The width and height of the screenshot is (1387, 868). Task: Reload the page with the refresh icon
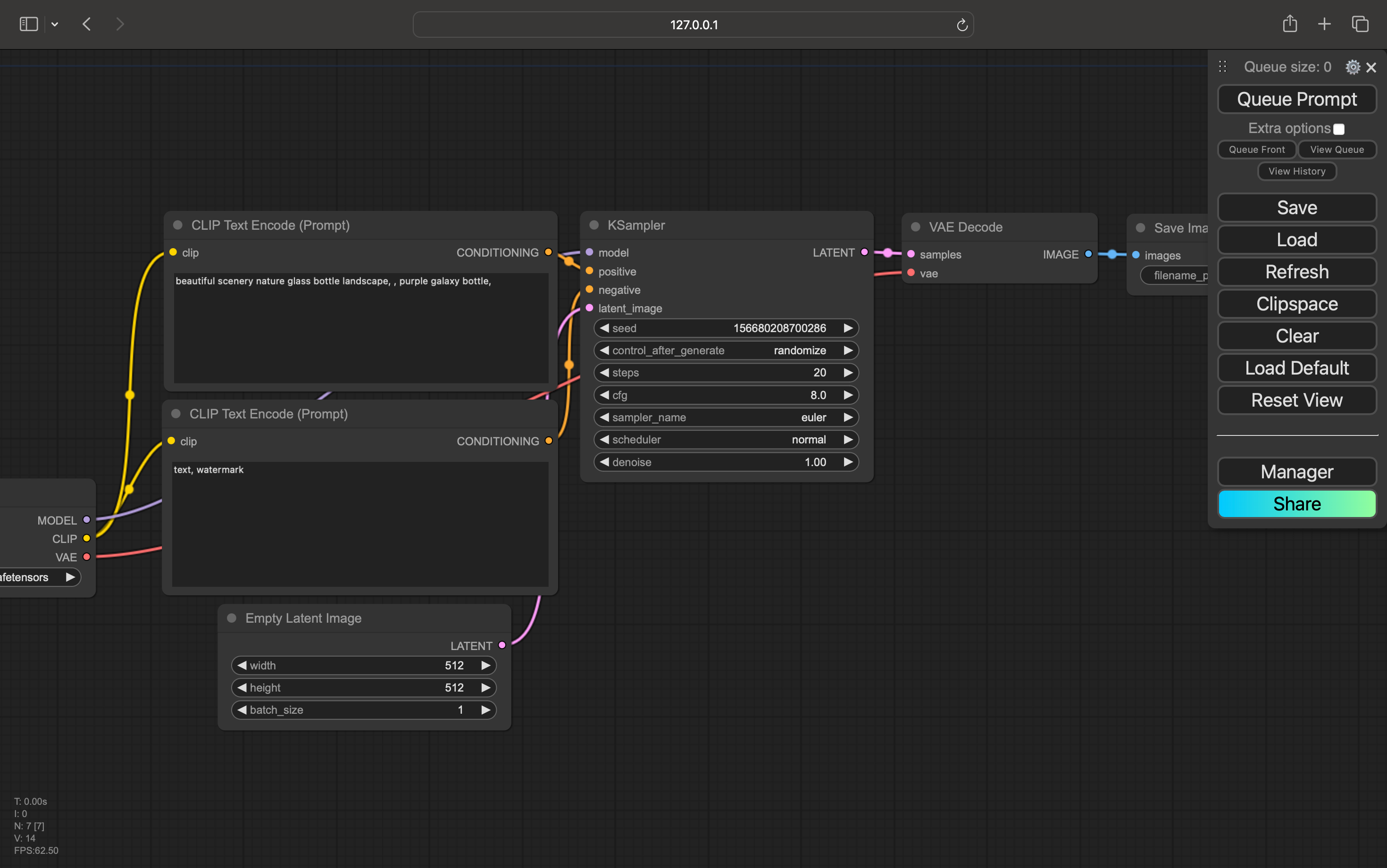[x=962, y=25]
